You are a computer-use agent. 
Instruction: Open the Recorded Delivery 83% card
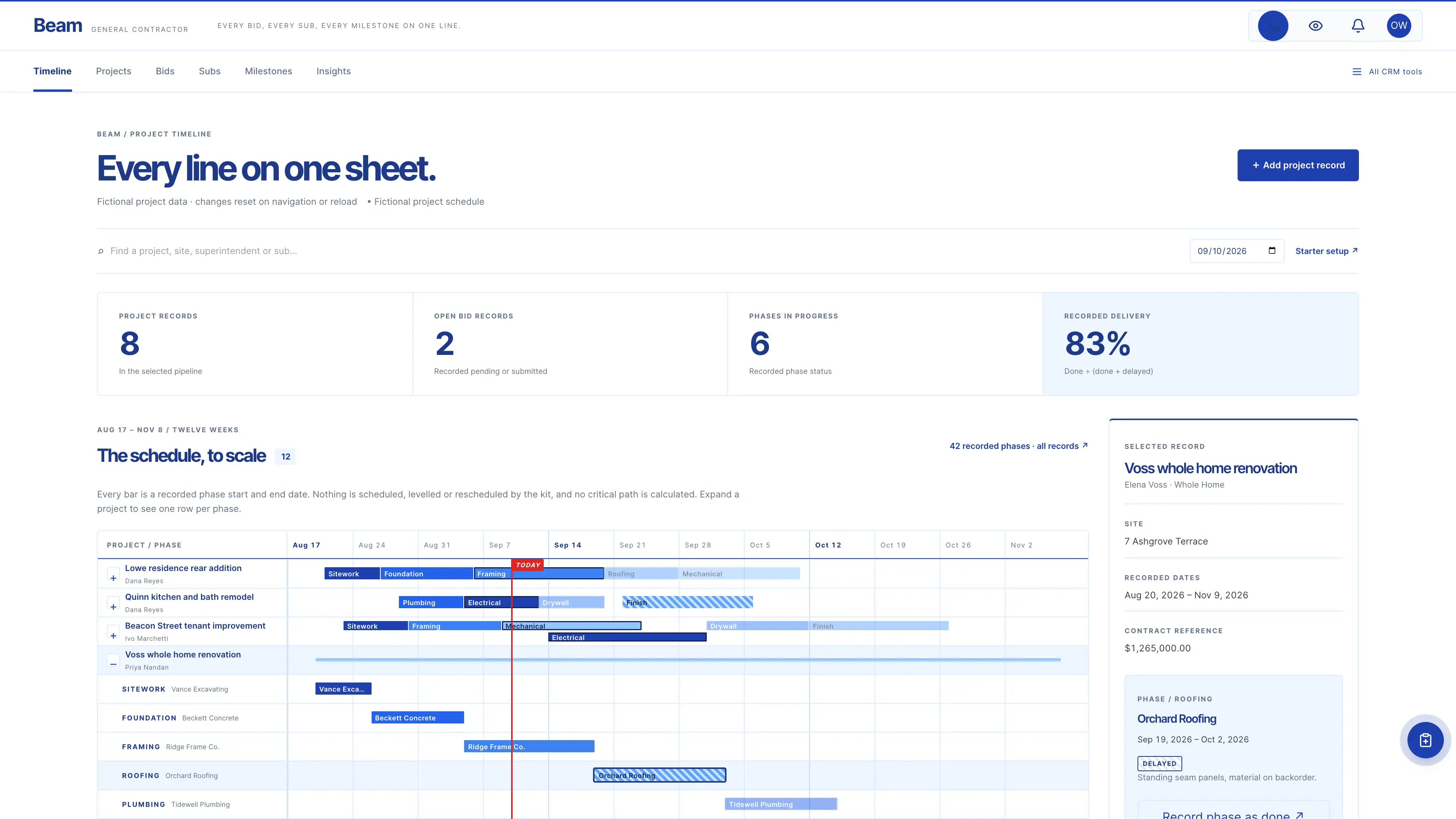tap(1200, 344)
